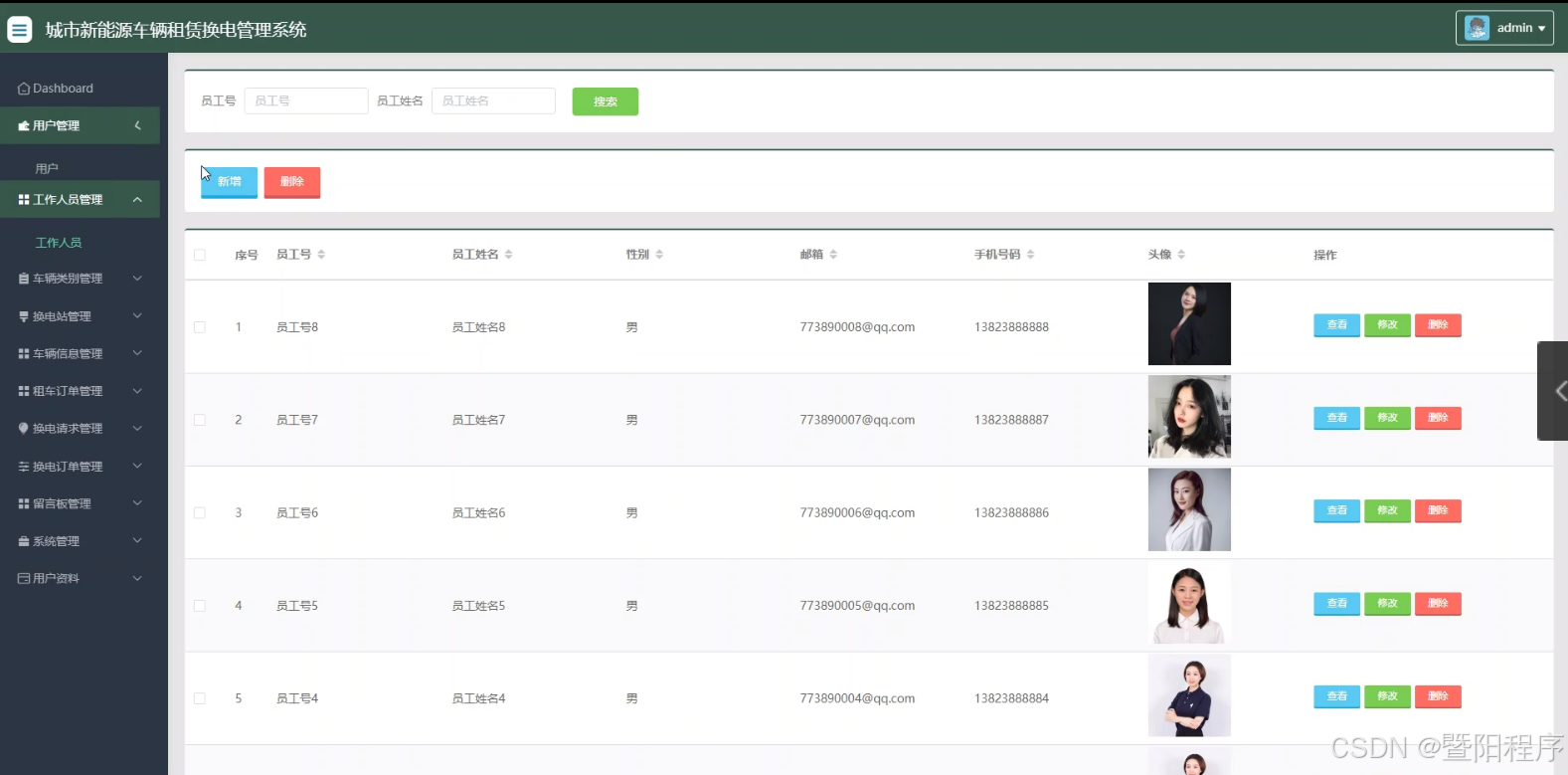
Task: Expand 租车订单管理 chevron
Action: tap(137, 391)
